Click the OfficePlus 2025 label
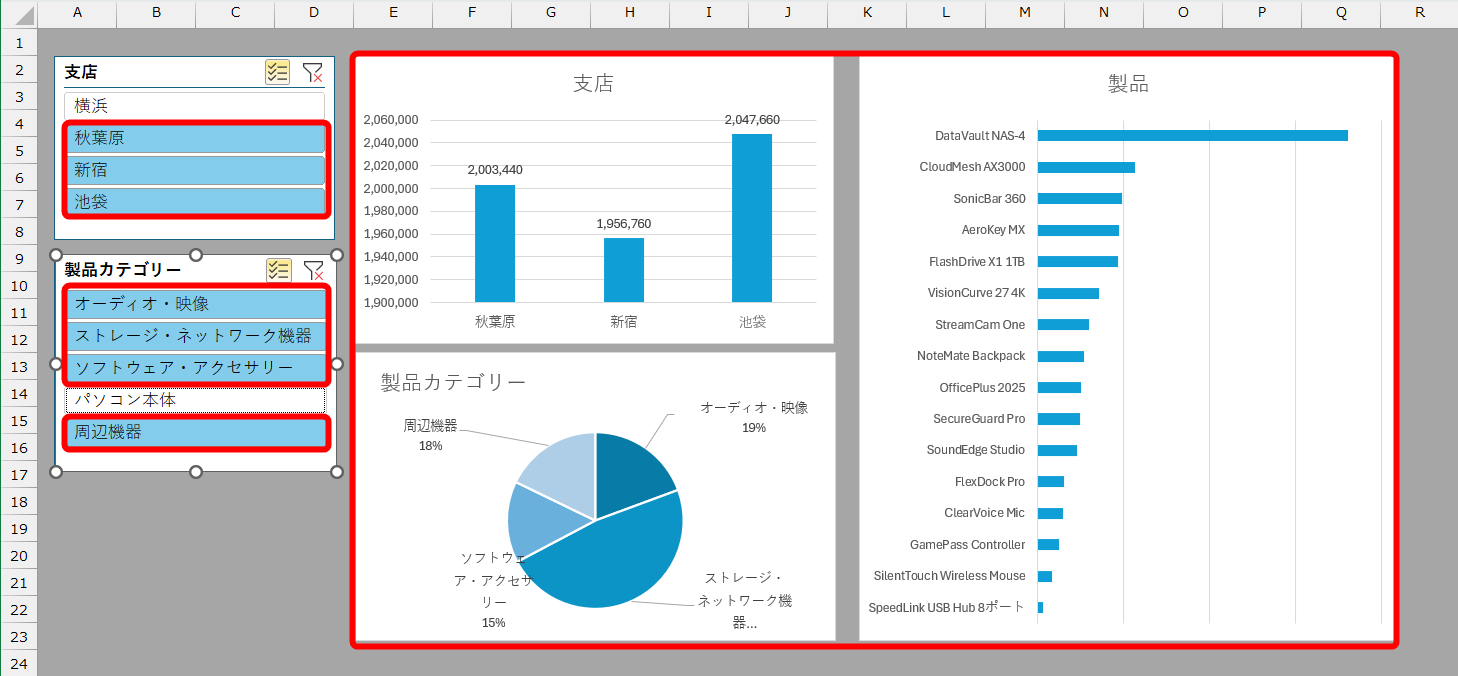Viewport: 1458px width, 676px height. click(x=982, y=388)
